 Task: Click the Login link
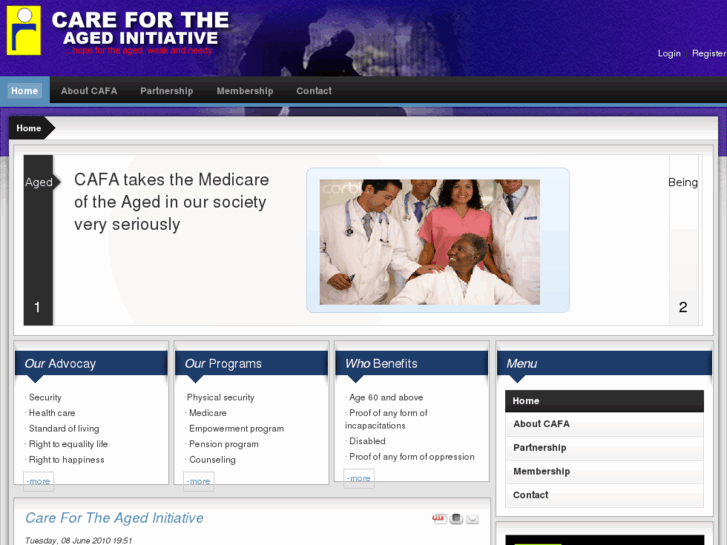click(669, 54)
